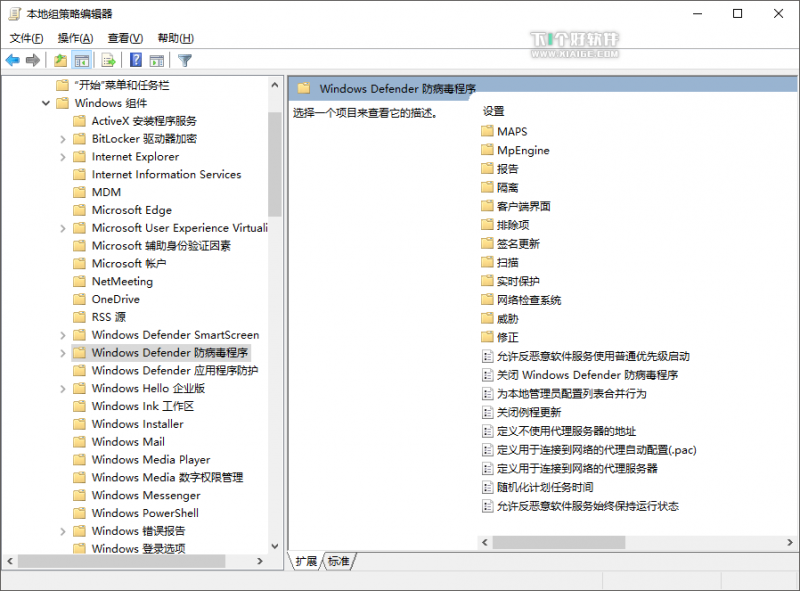The image size is (800, 591).
Task: Open Help via blue question mark icon
Action: pos(136,60)
